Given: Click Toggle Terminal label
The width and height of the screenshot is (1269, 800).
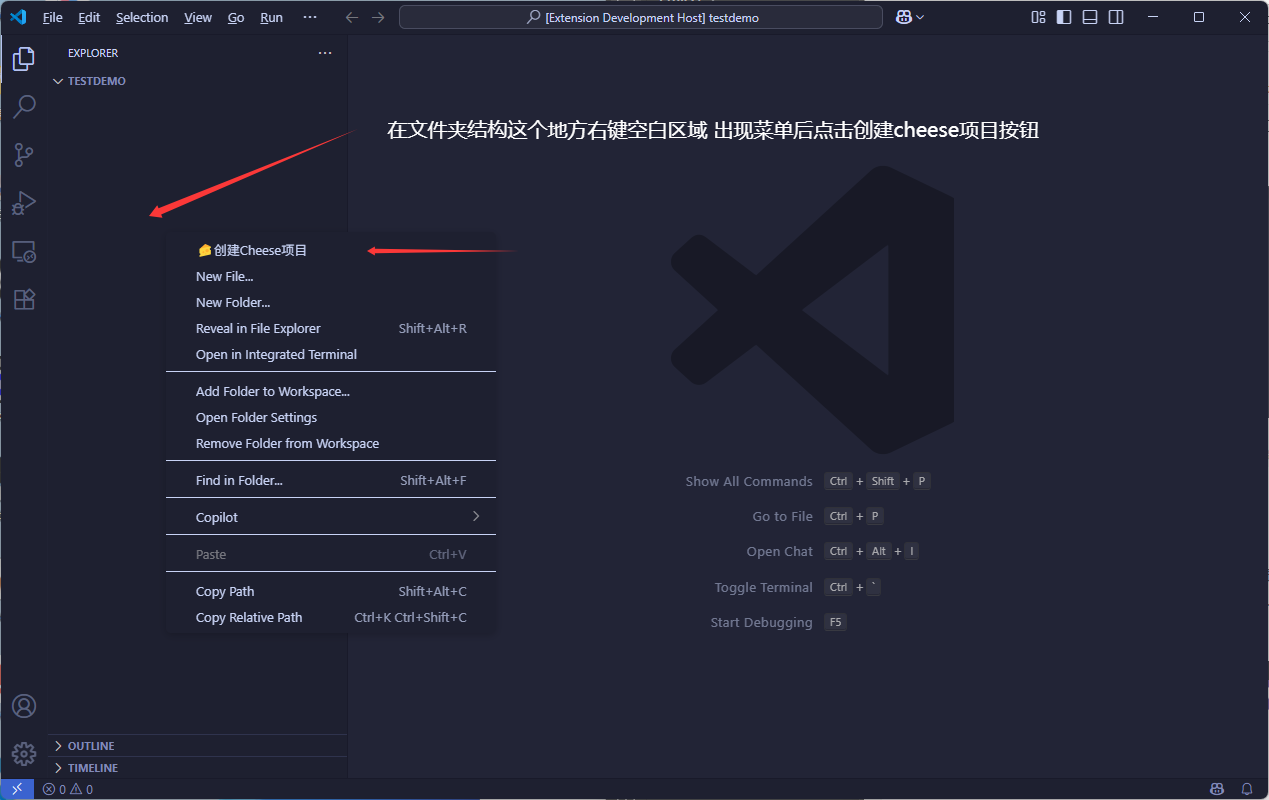Looking at the screenshot, I should (764, 587).
